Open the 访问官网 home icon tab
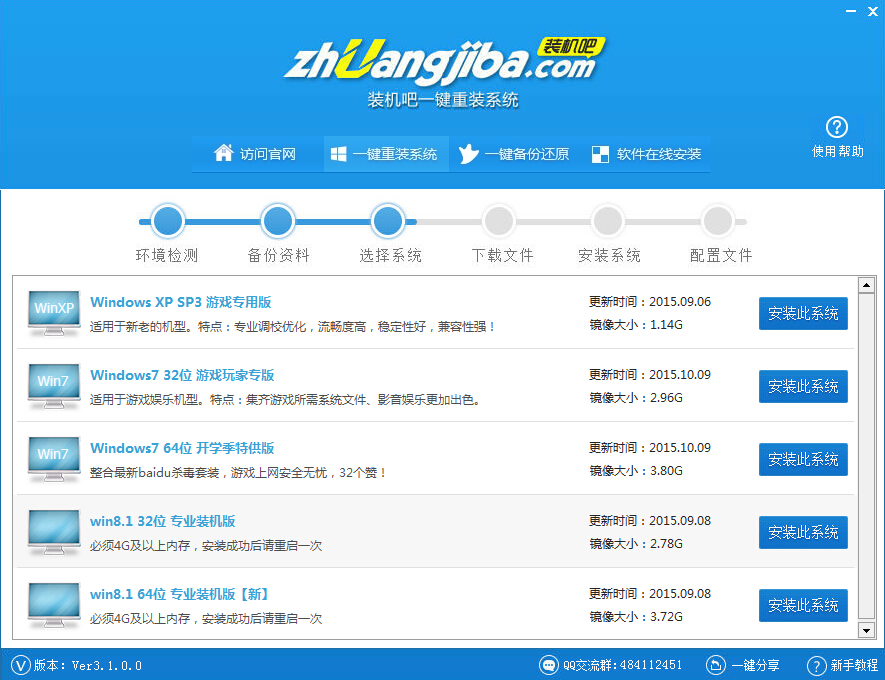 [x=255, y=153]
